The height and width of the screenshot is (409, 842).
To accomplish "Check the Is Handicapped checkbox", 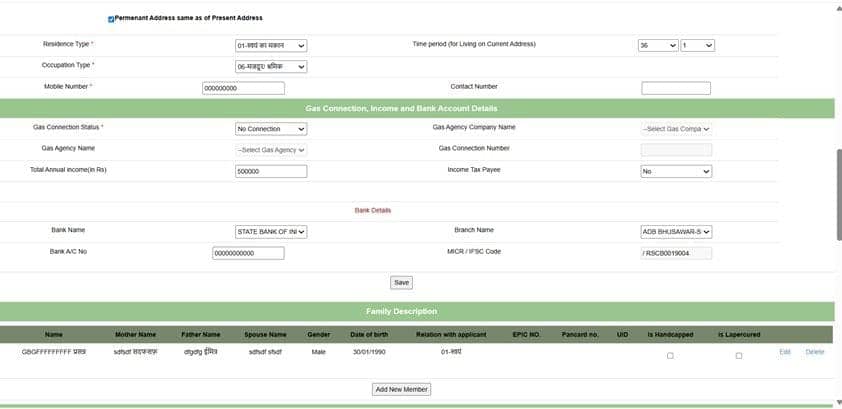I will (670, 355).
